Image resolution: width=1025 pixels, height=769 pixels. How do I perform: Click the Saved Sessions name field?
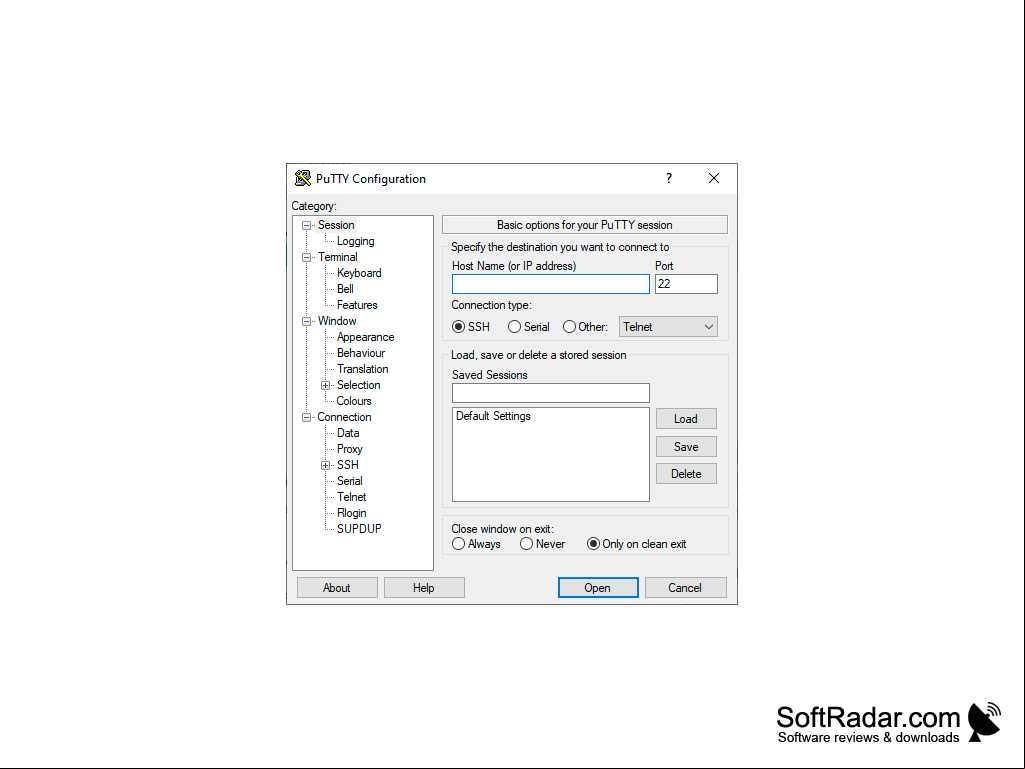pyautogui.click(x=550, y=393)
